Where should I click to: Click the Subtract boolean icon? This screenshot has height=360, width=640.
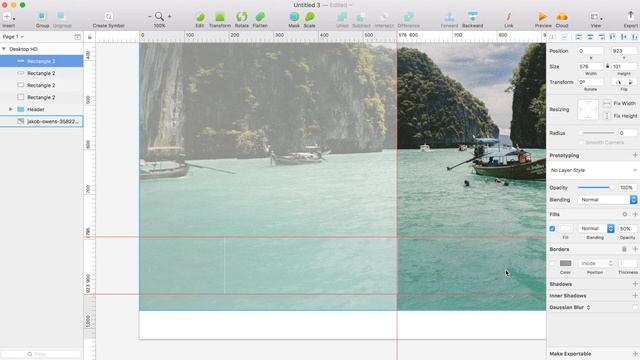pos(361,17)
